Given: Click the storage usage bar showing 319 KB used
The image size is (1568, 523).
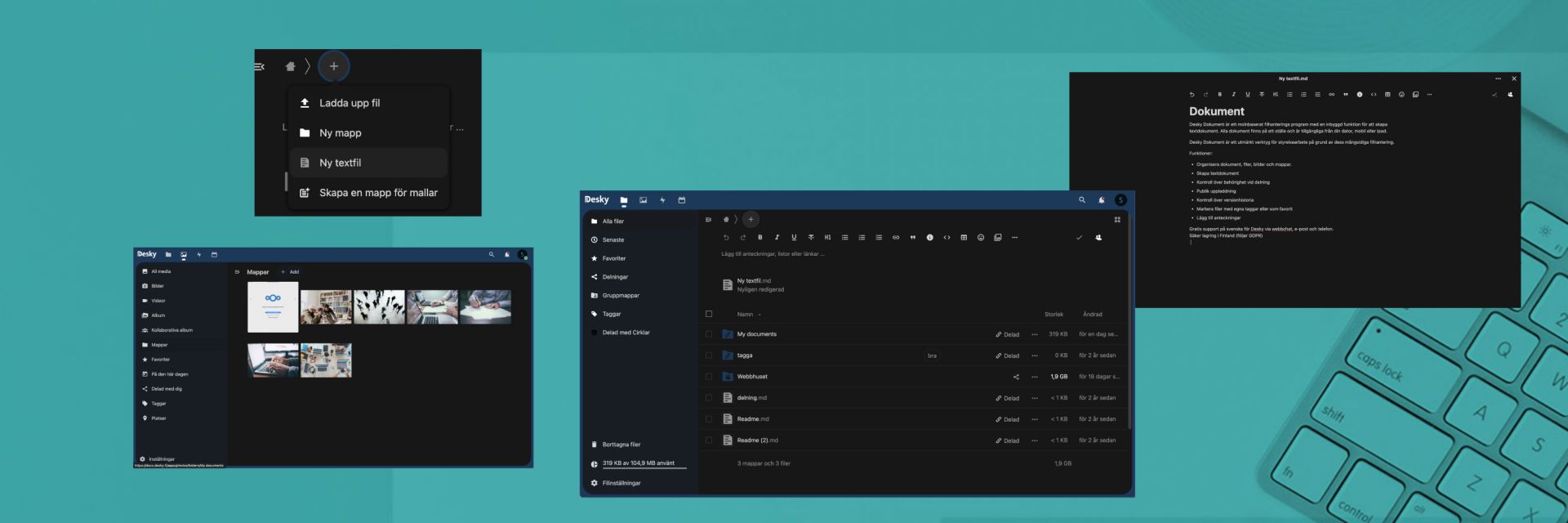Looking at the screenshot, I should click(x=638, y=463).
